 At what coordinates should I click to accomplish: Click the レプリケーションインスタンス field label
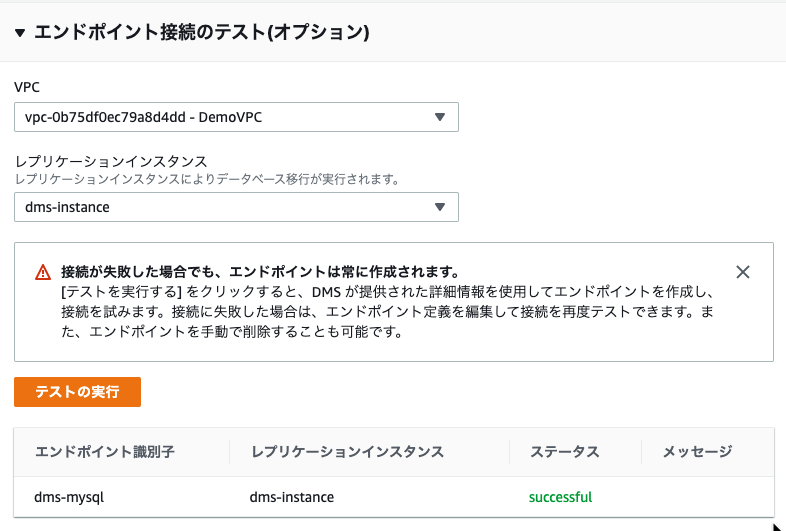(111, 161)
